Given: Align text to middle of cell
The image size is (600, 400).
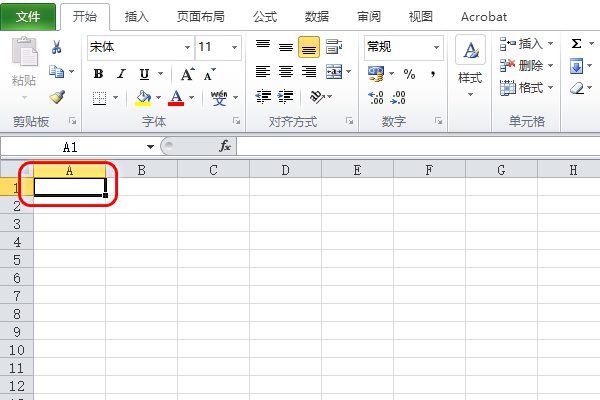Looking at the screenshot, I should click(x=286, y=47).
